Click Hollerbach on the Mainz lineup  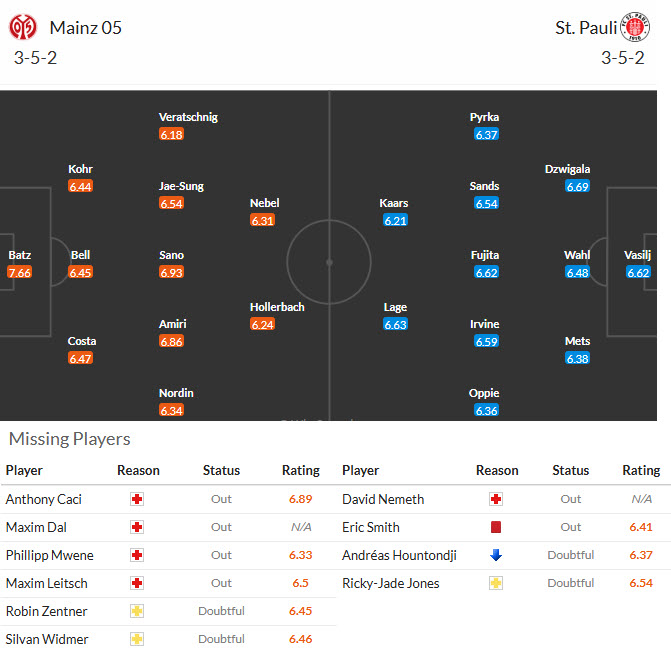point(277,307)
